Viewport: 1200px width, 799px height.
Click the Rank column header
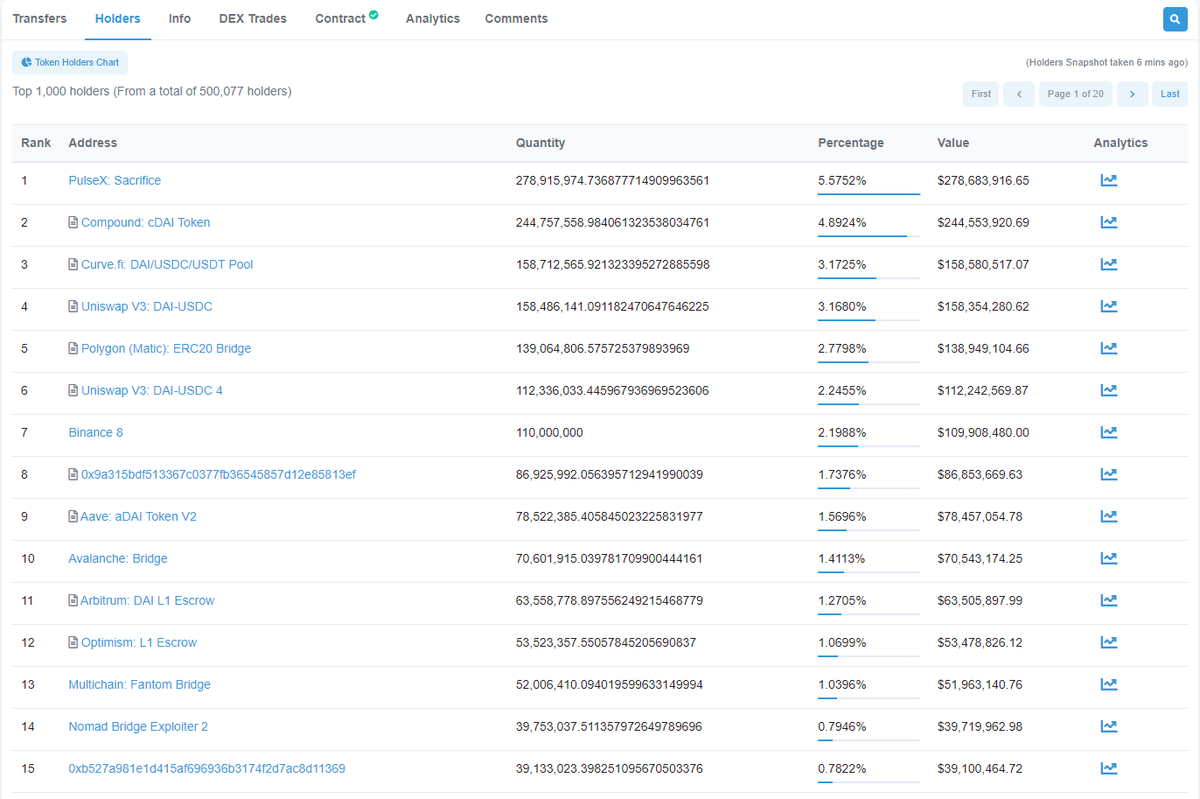pyautogui.click(x=36, y=143)
